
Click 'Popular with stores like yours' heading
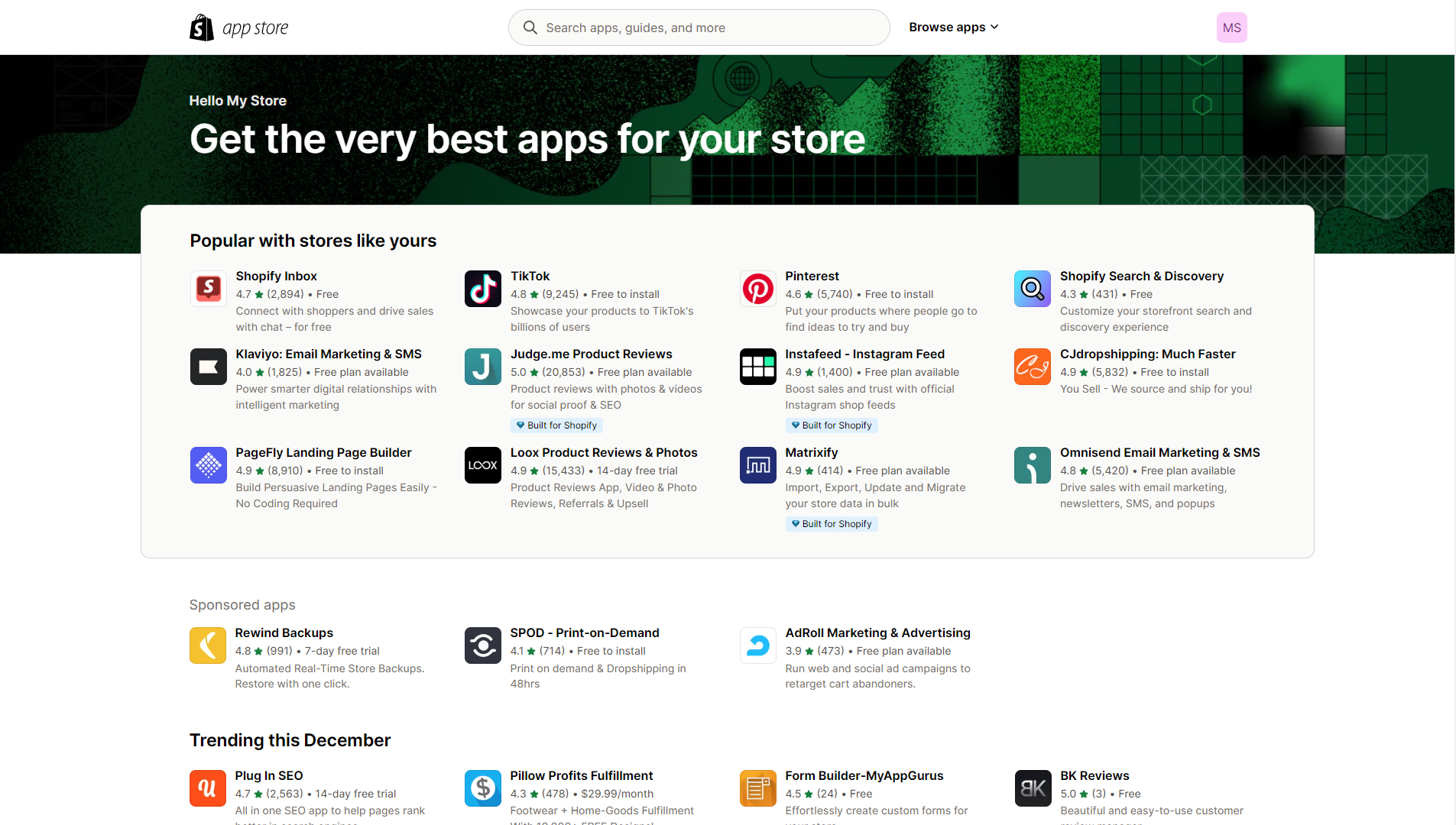click(x=313, y=241)
